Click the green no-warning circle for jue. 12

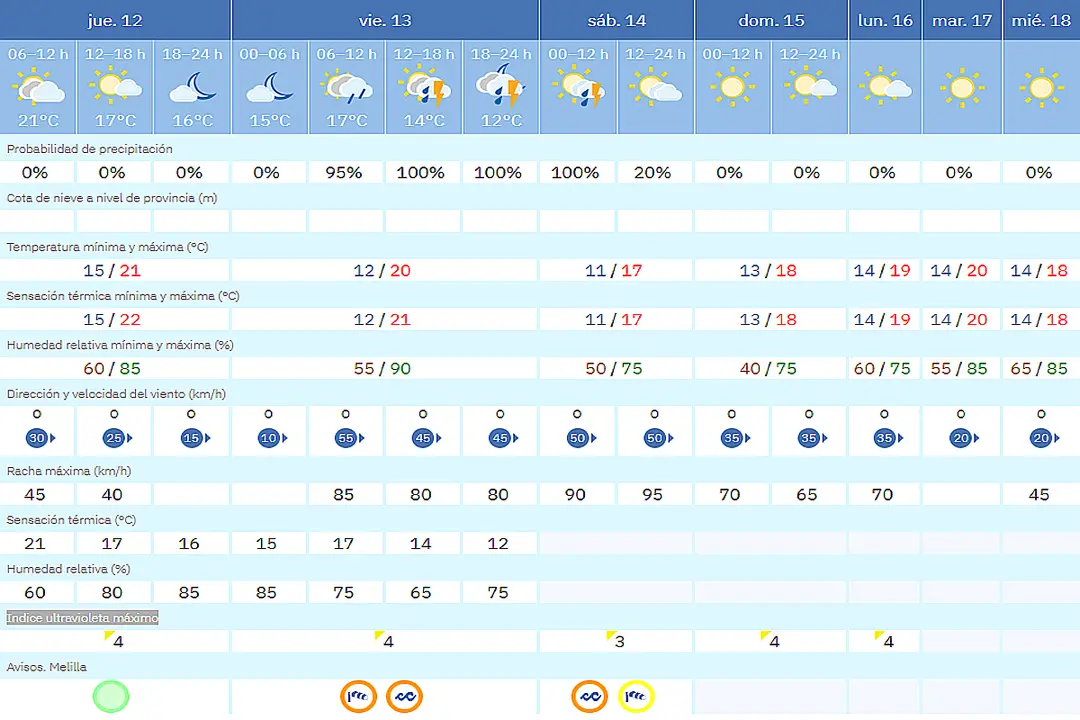pyautogui.click(x=111, y=697)
